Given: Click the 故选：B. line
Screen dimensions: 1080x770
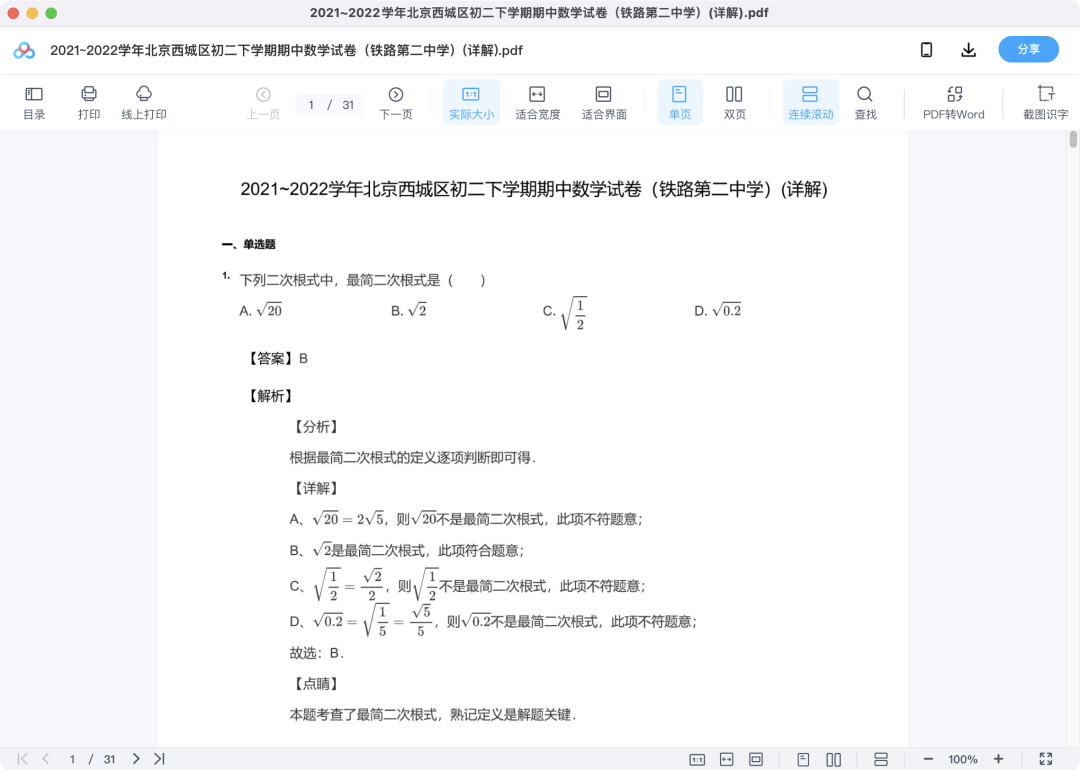Looking at the screenshot, I should 316,653.
